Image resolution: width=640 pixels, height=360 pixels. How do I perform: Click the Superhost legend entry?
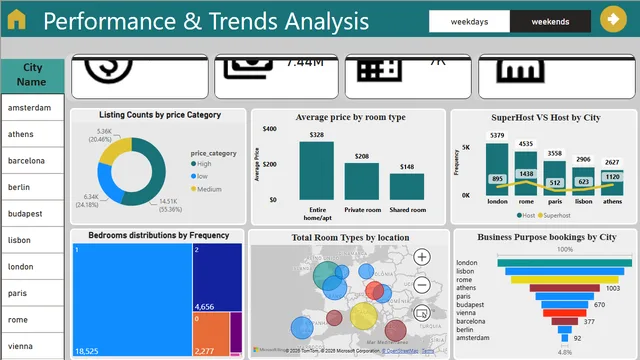click(554, 216)
